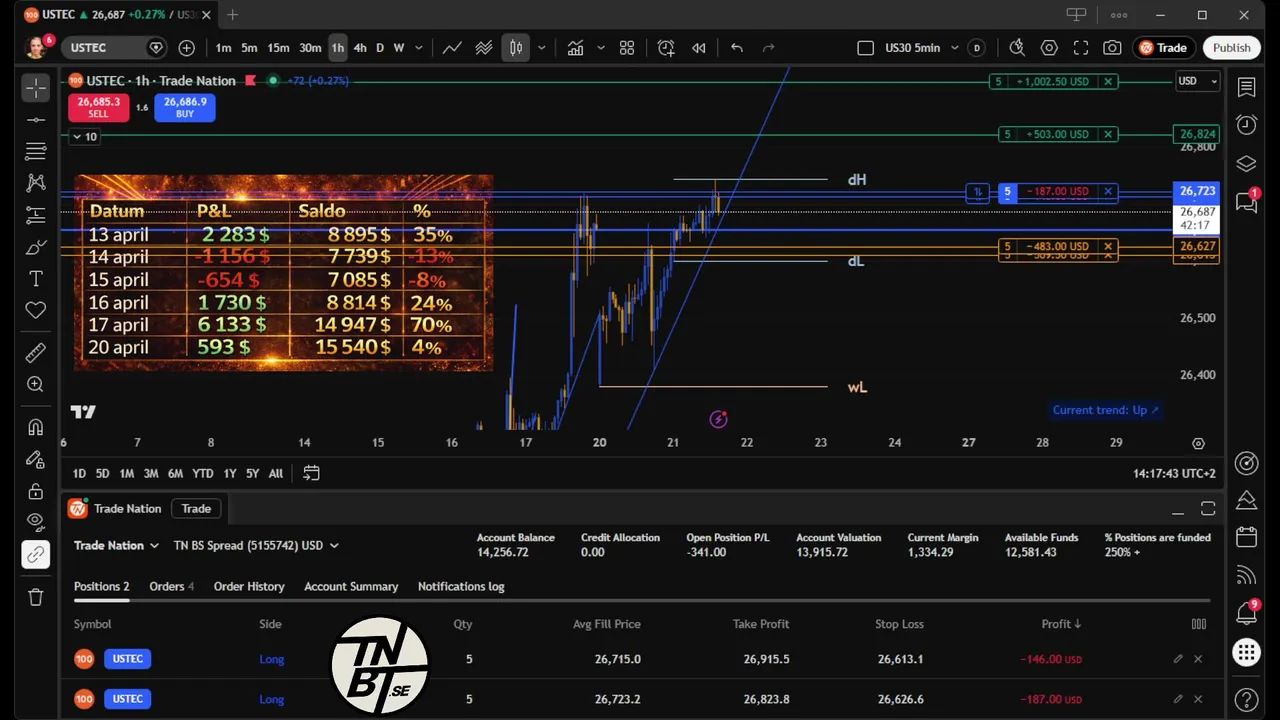This screenshot has width=1280, height=720.
Task: Switch to the 4h timeframe
Action: [x=360, y=48]
